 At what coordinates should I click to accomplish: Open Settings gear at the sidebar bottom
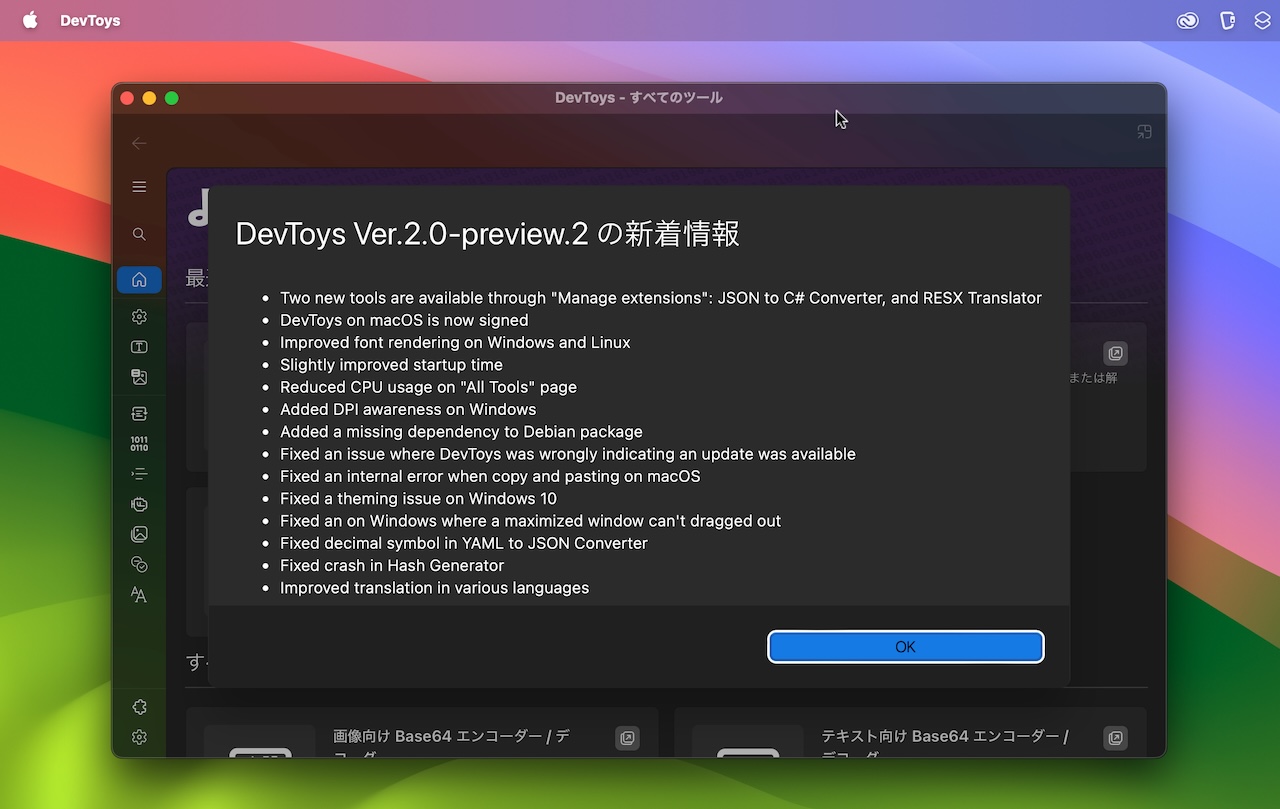tap(139, 738)
